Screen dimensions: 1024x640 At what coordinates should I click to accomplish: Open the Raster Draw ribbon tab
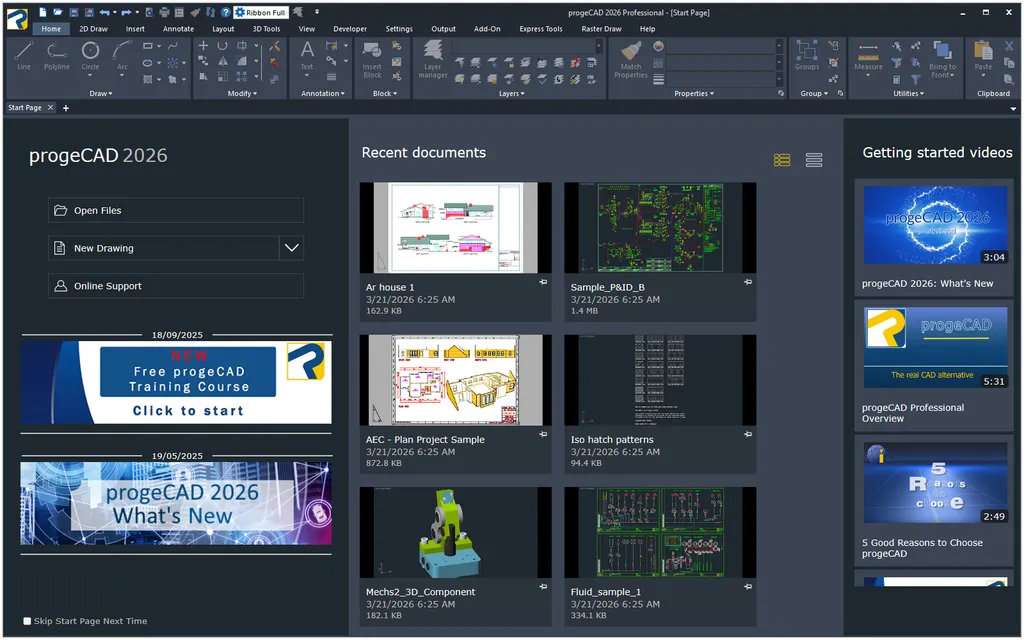tap(601, 29)
